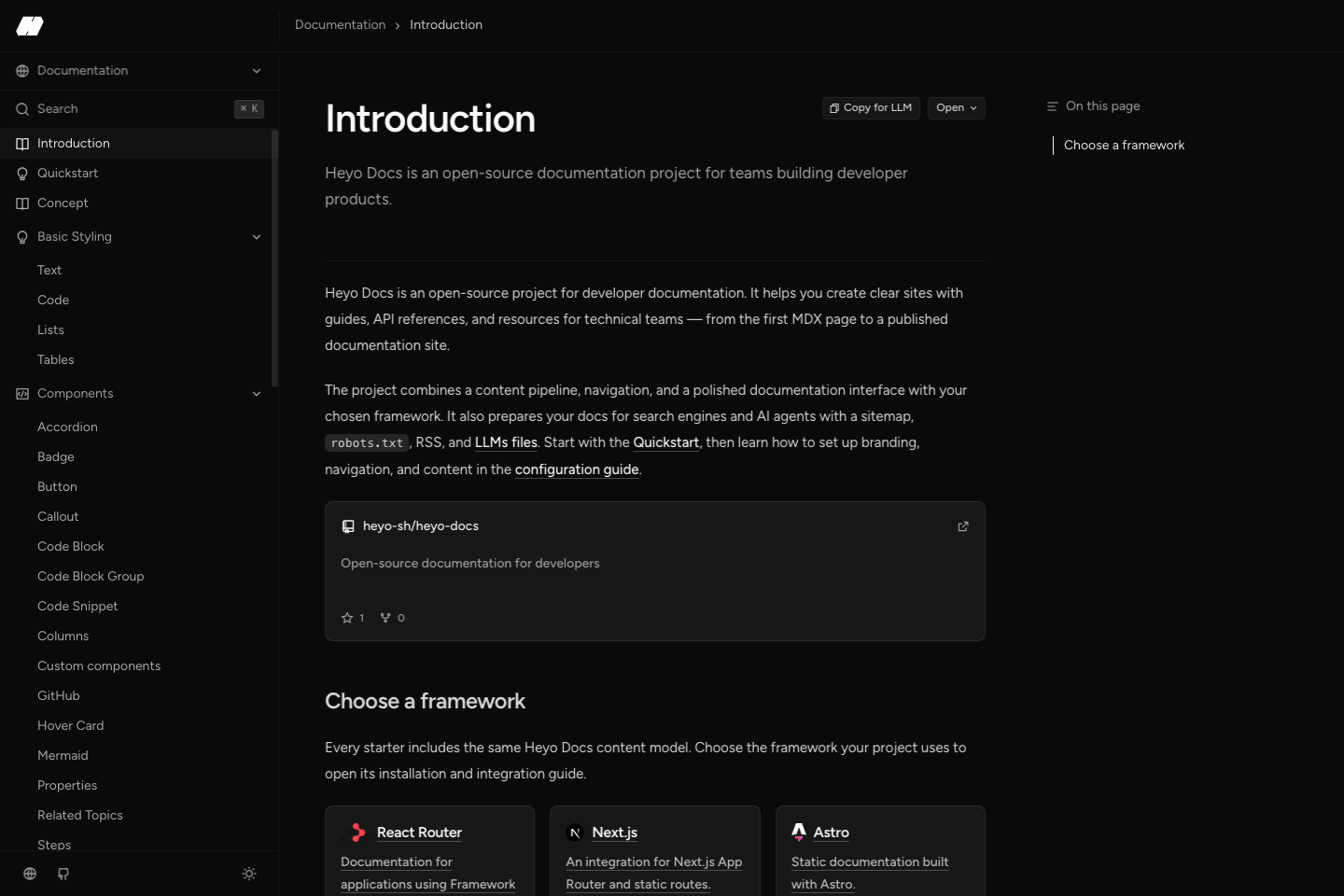Image resolution: width=1344 pixels, height=896 pixels.
Task: Click the Heyo logo in the sidebar header
Action: pos(30,26)
